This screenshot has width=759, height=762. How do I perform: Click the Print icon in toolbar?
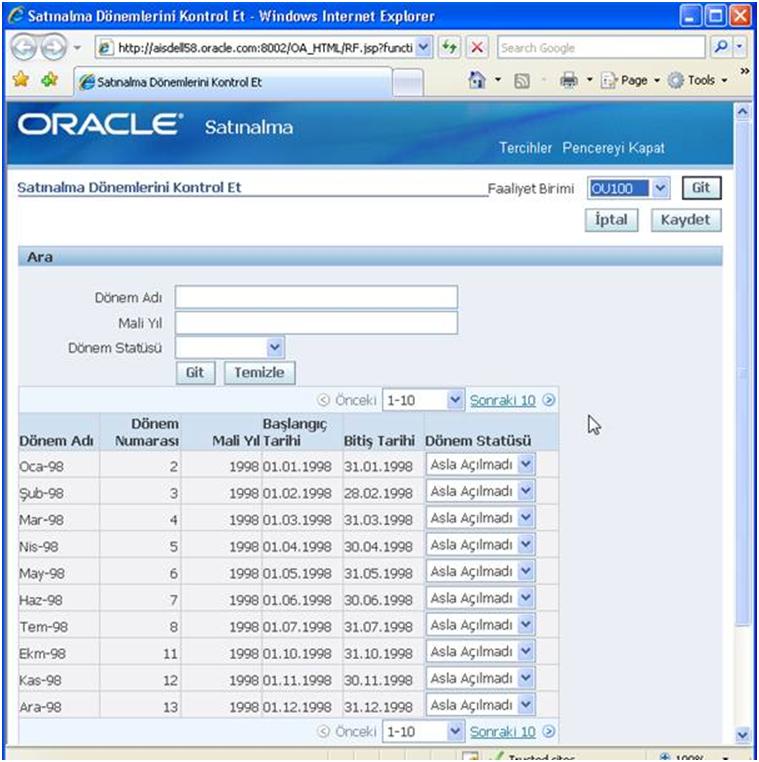point(567,82)
